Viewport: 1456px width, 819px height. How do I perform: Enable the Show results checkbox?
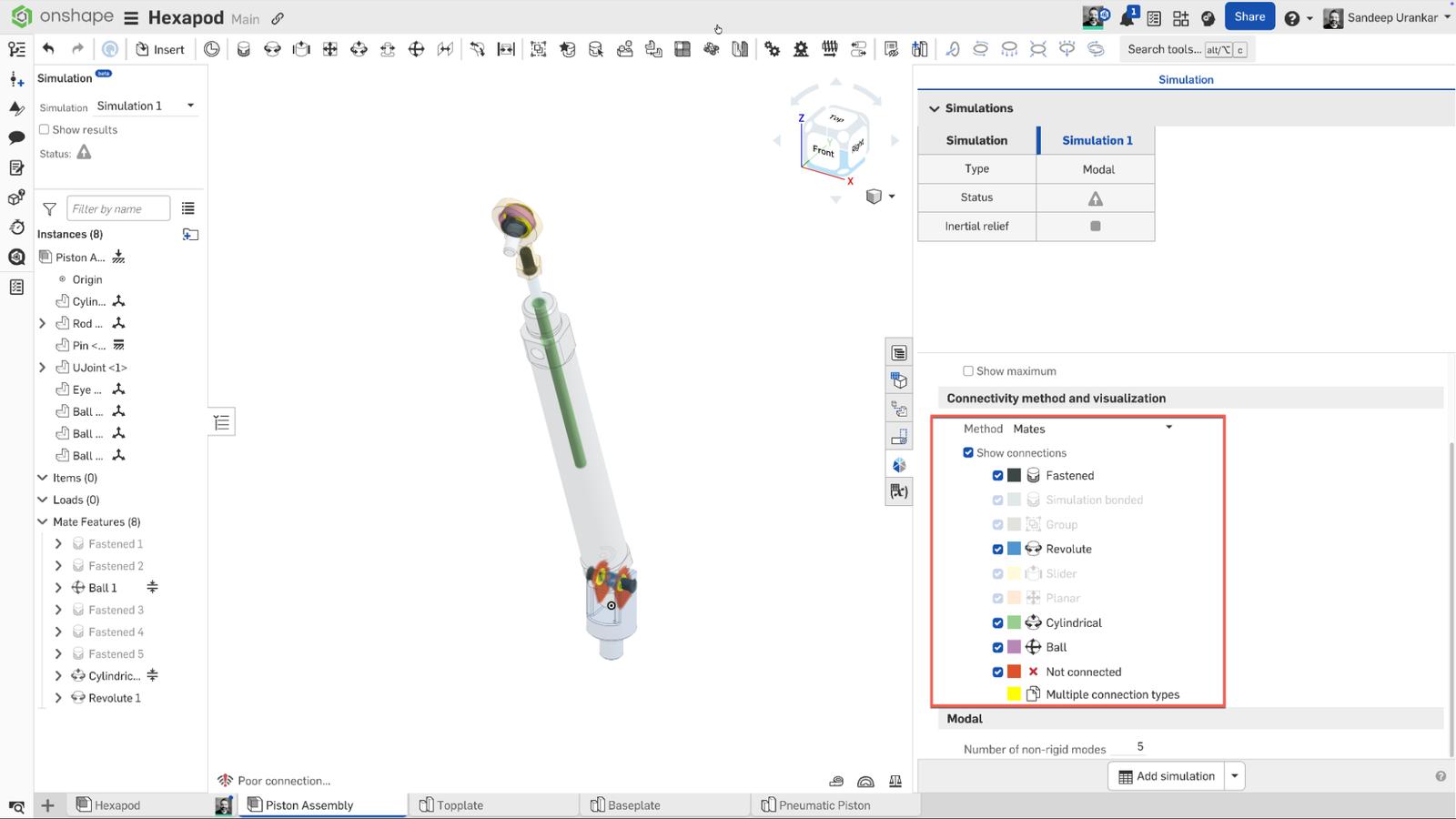[x=43, y=129]
